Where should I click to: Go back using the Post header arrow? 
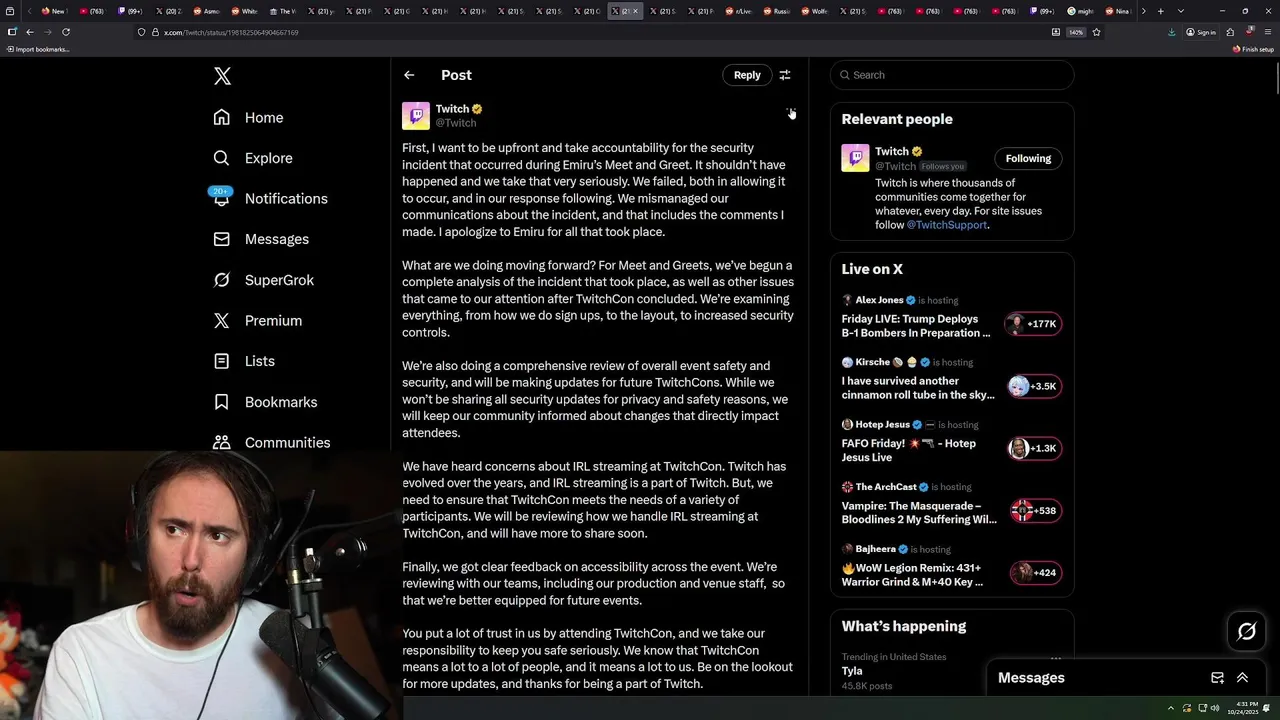click(x=409, y=75)
